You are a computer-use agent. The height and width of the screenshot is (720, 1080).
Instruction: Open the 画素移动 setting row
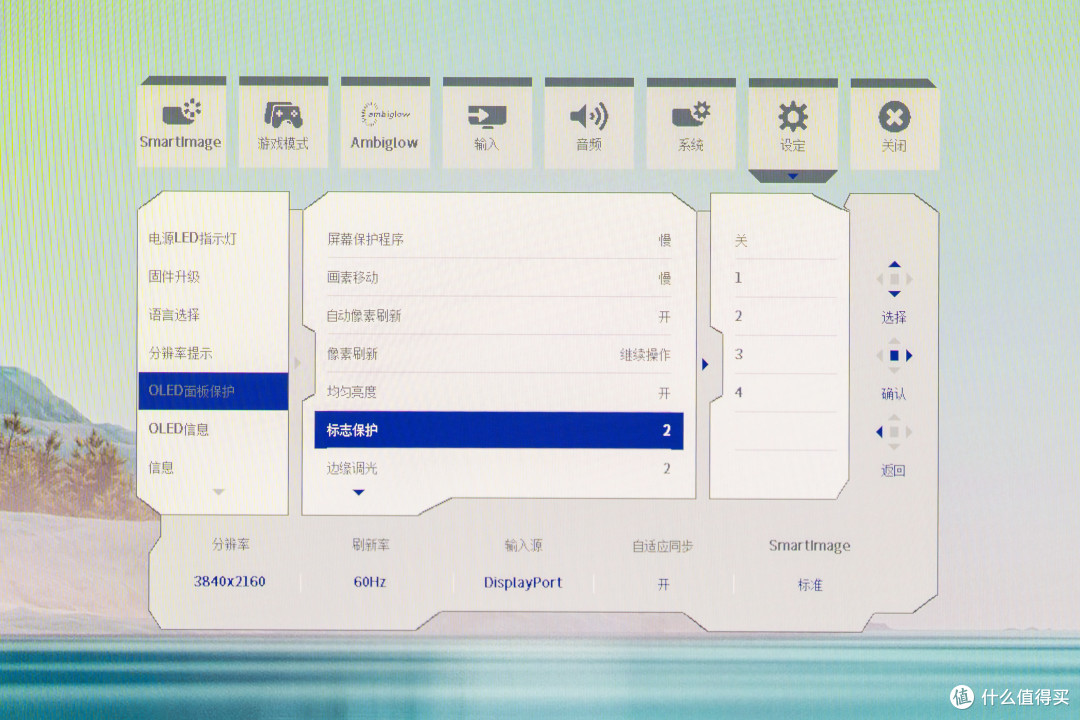499,278
